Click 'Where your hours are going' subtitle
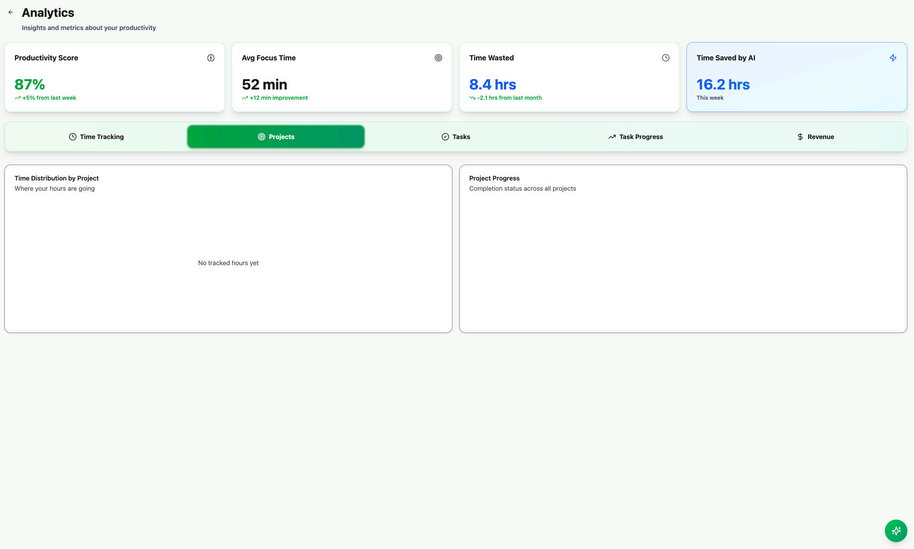The height and width of the screenshot is (549, 914). (54, 189)
